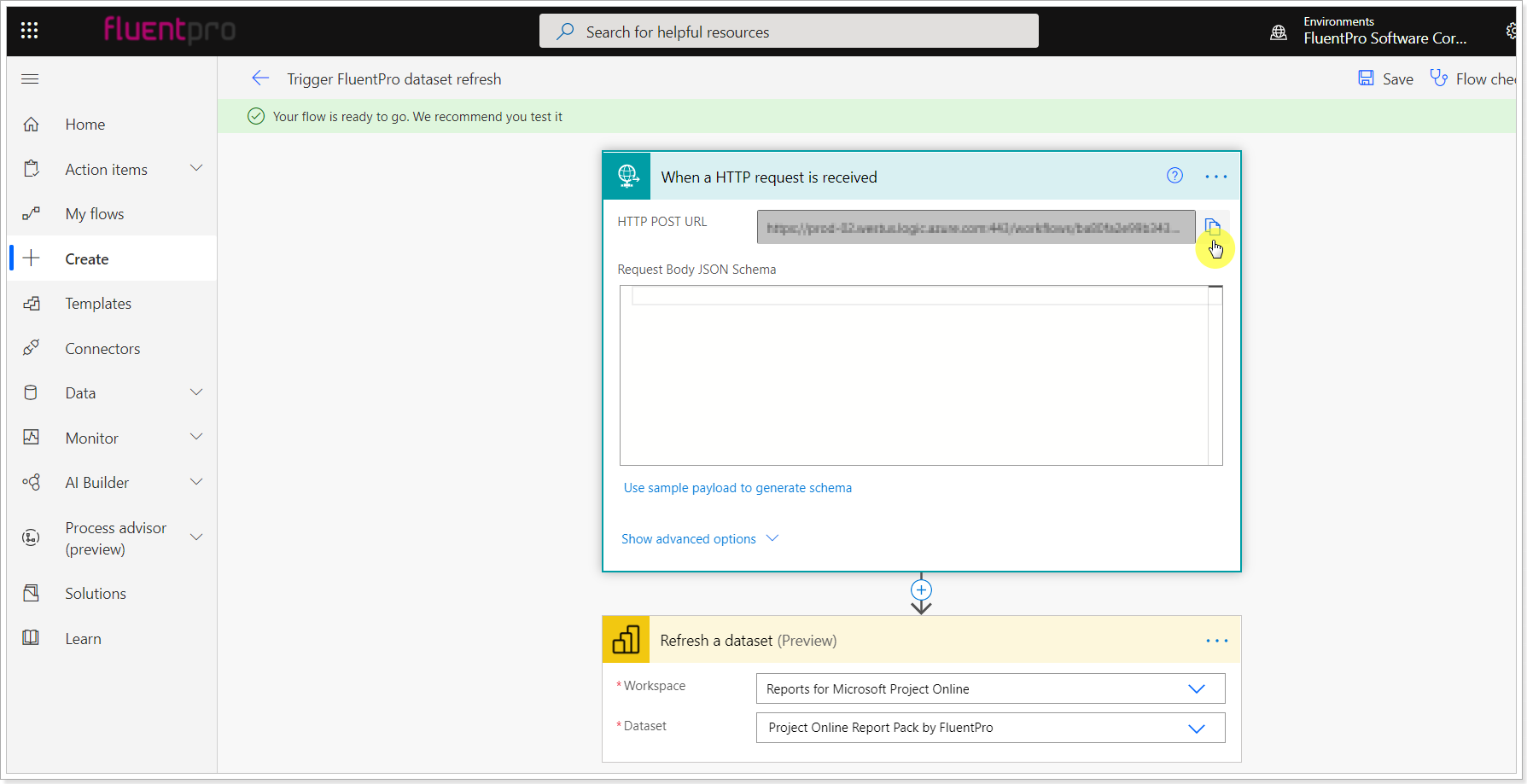Expand the Monitor submenu chevron
This screenshot has height=784, width=1527.
coord(196,437)
